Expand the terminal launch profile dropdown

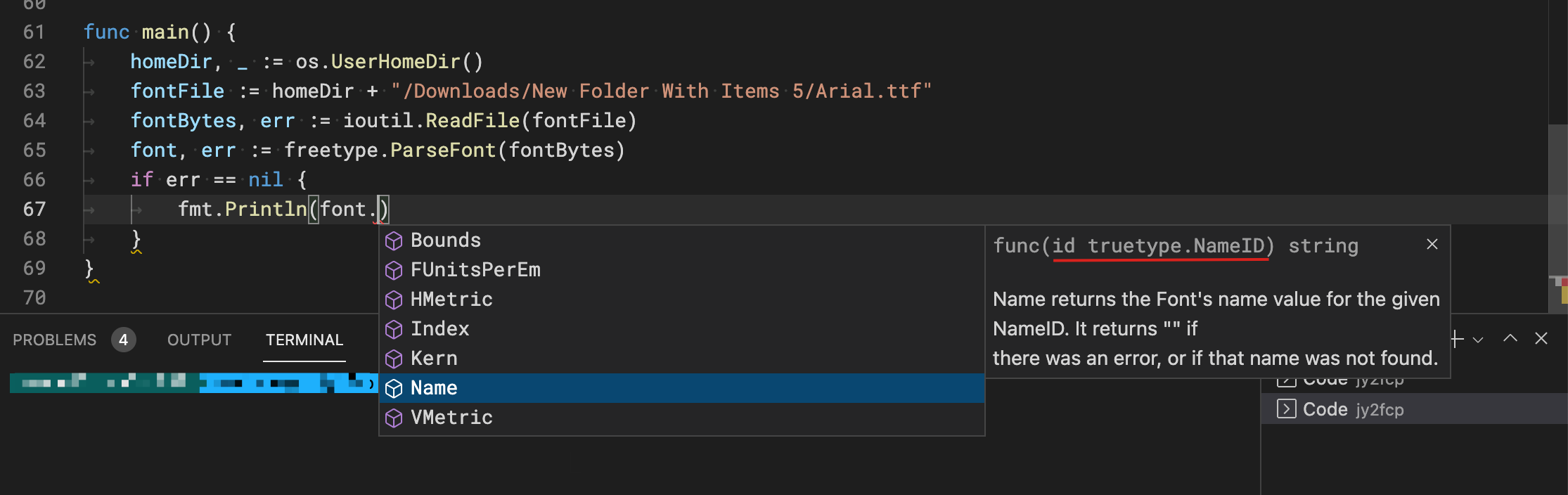1478,340
